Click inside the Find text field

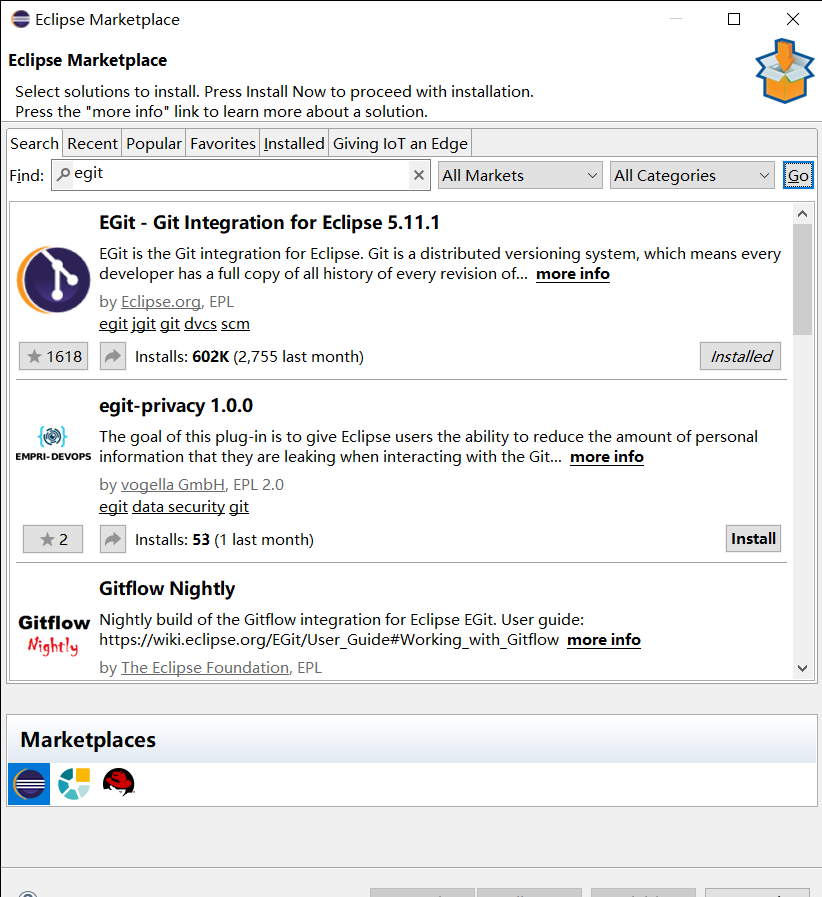[x=240, y=174]
